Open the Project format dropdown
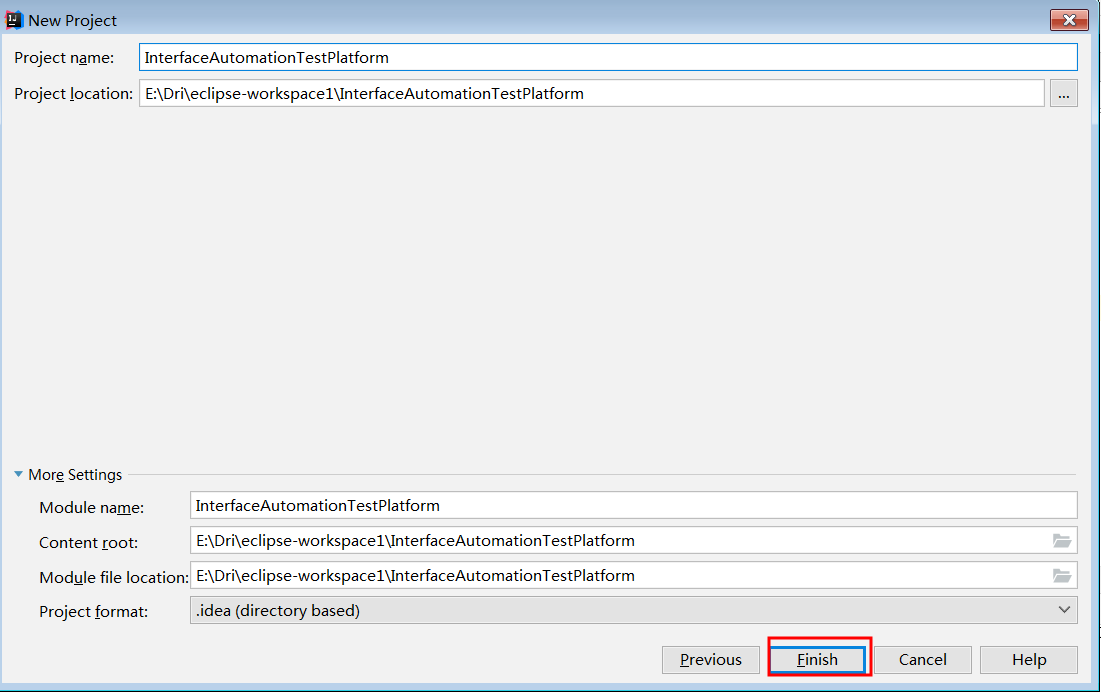The width and height of the screenshot is (1101, 694). pos(633,610)
